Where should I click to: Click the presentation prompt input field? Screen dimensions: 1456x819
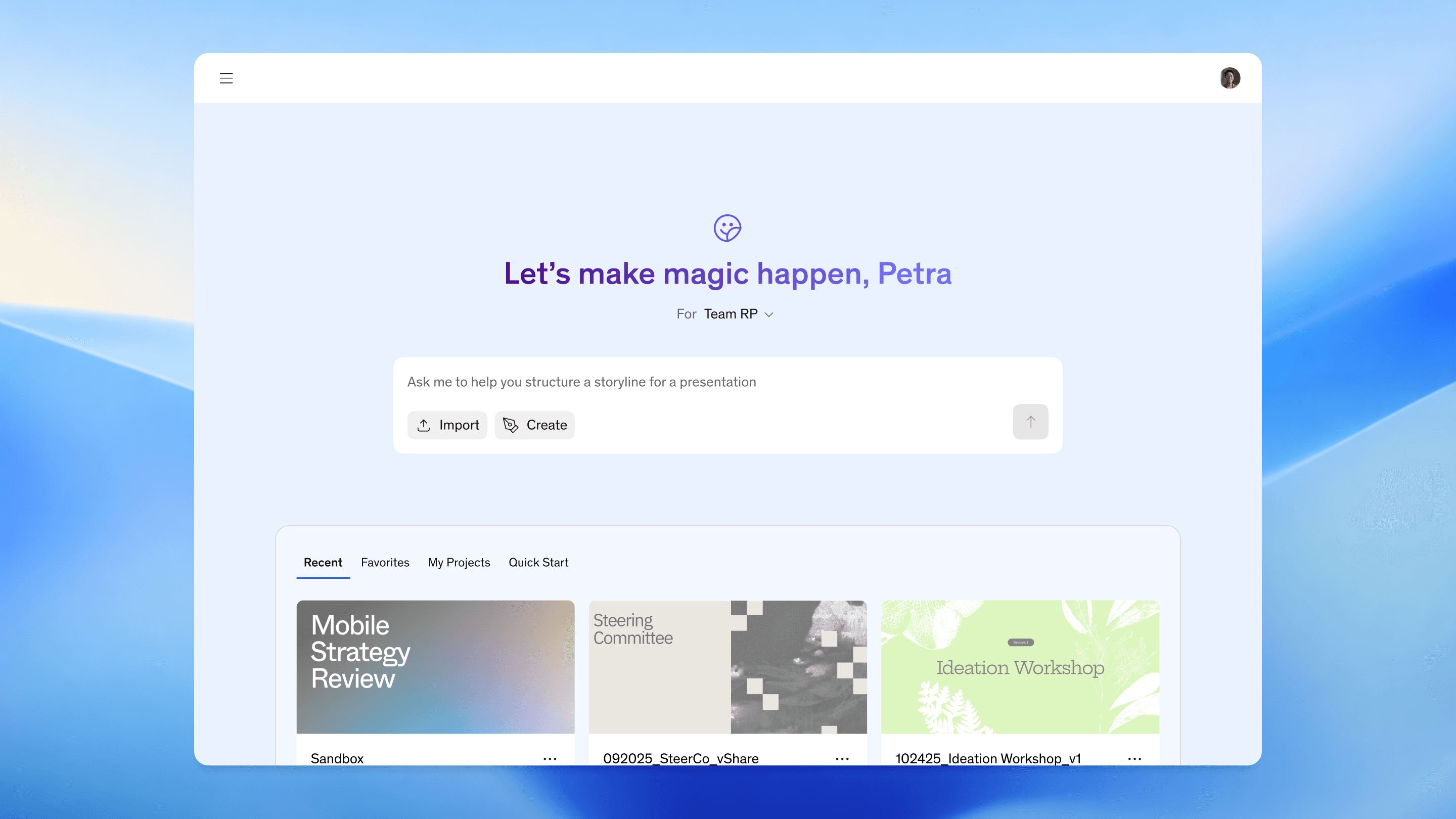coord(701,382)
